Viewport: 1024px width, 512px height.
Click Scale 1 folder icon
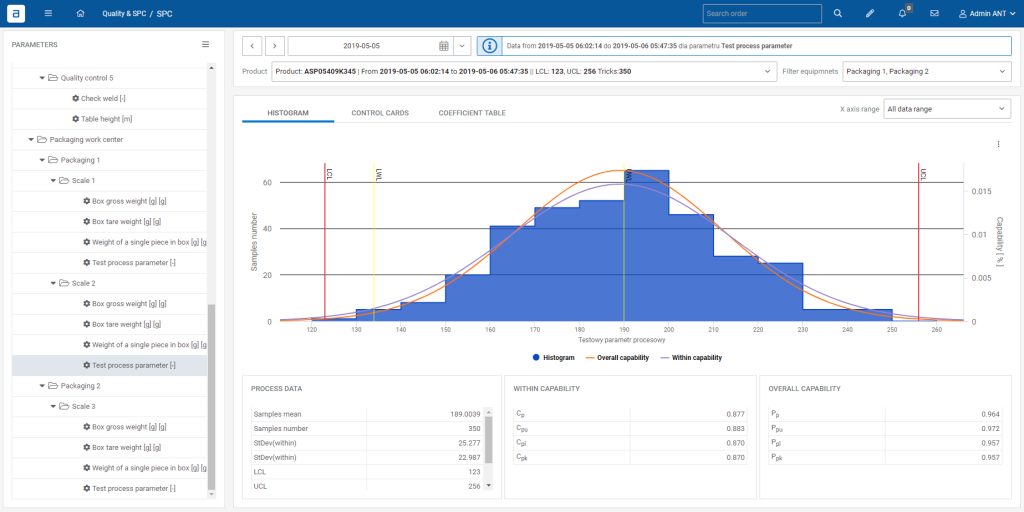point(64,180)
